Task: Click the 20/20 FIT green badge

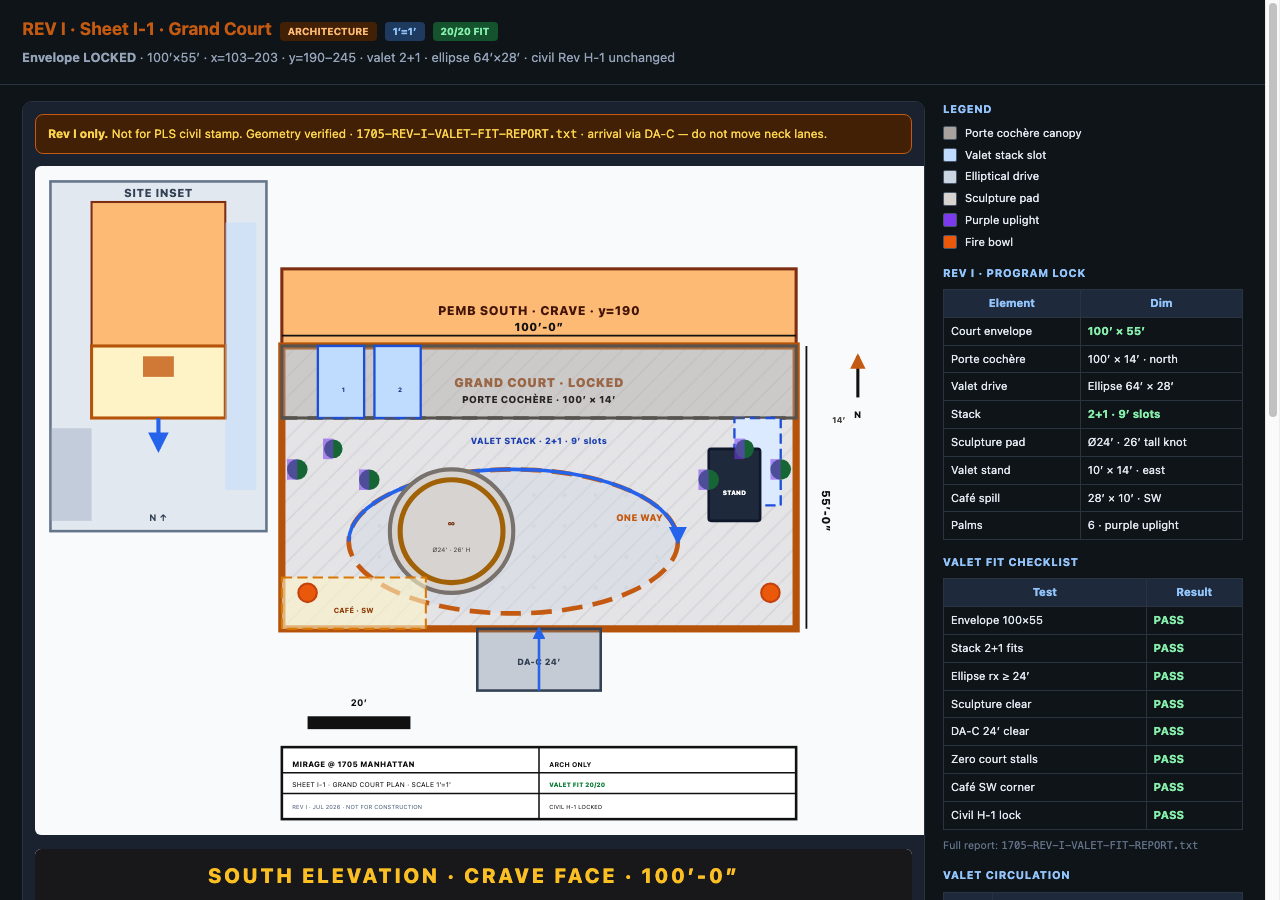Action: pos(465,32)
